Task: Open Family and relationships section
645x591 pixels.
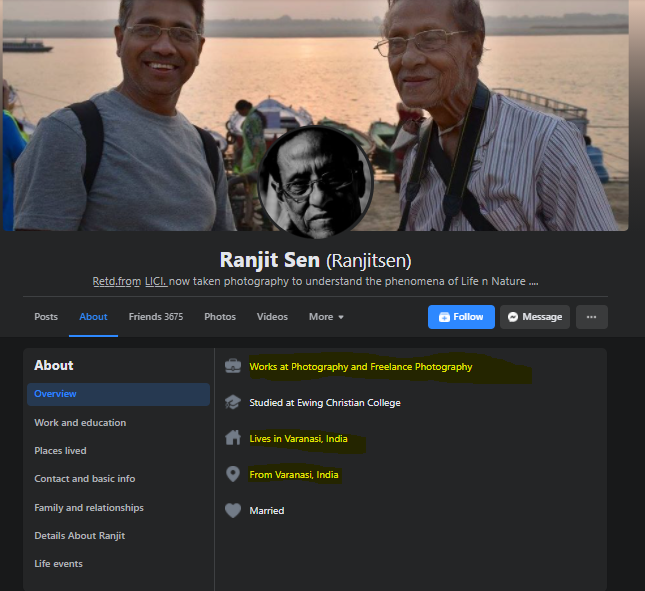Action: click(89, 508)
